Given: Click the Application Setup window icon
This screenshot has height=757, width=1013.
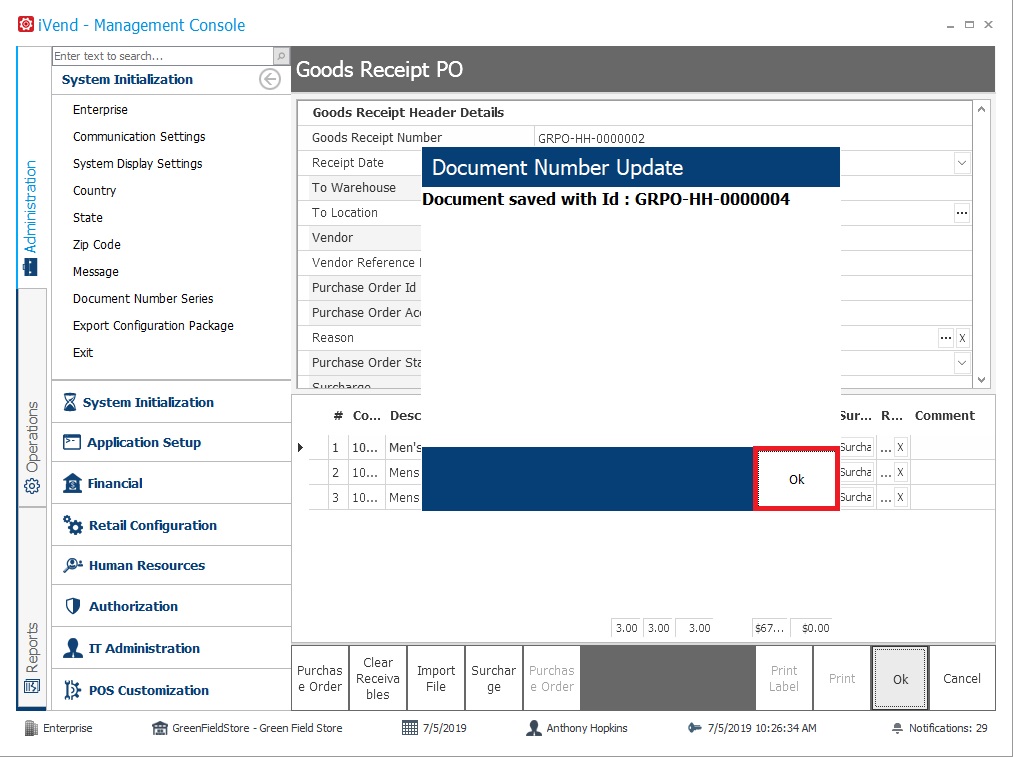Looking at the screenshot, I should pyautogui.click(x=72, y=442).
